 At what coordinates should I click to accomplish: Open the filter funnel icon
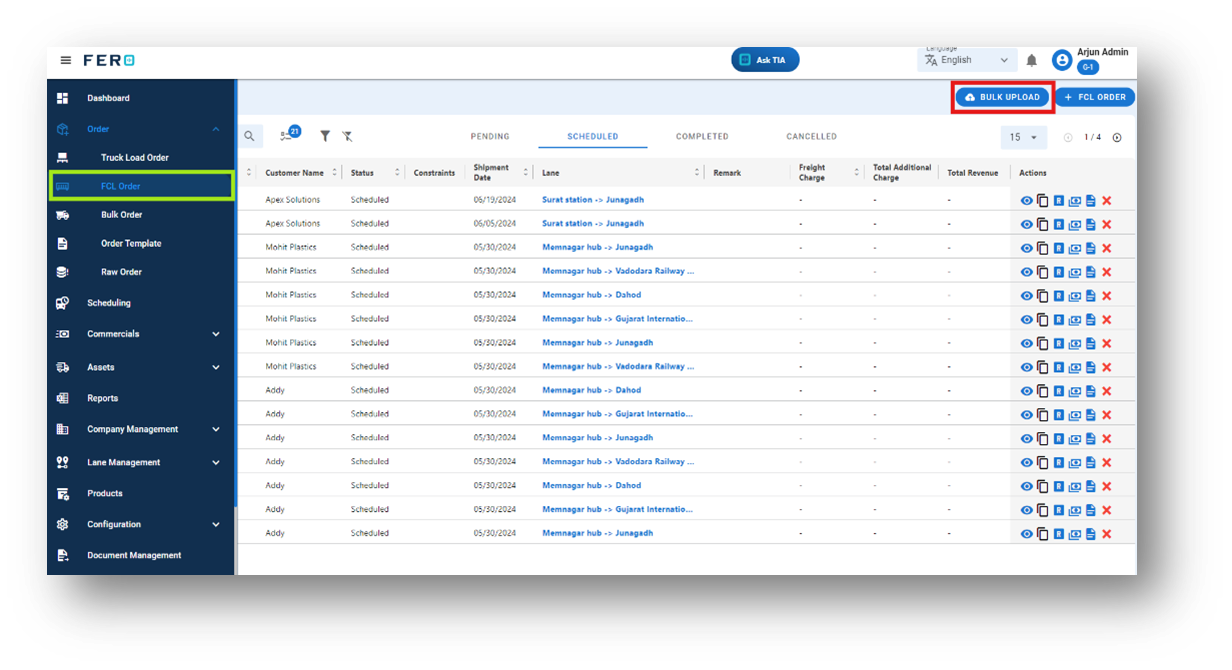(325, 136)
